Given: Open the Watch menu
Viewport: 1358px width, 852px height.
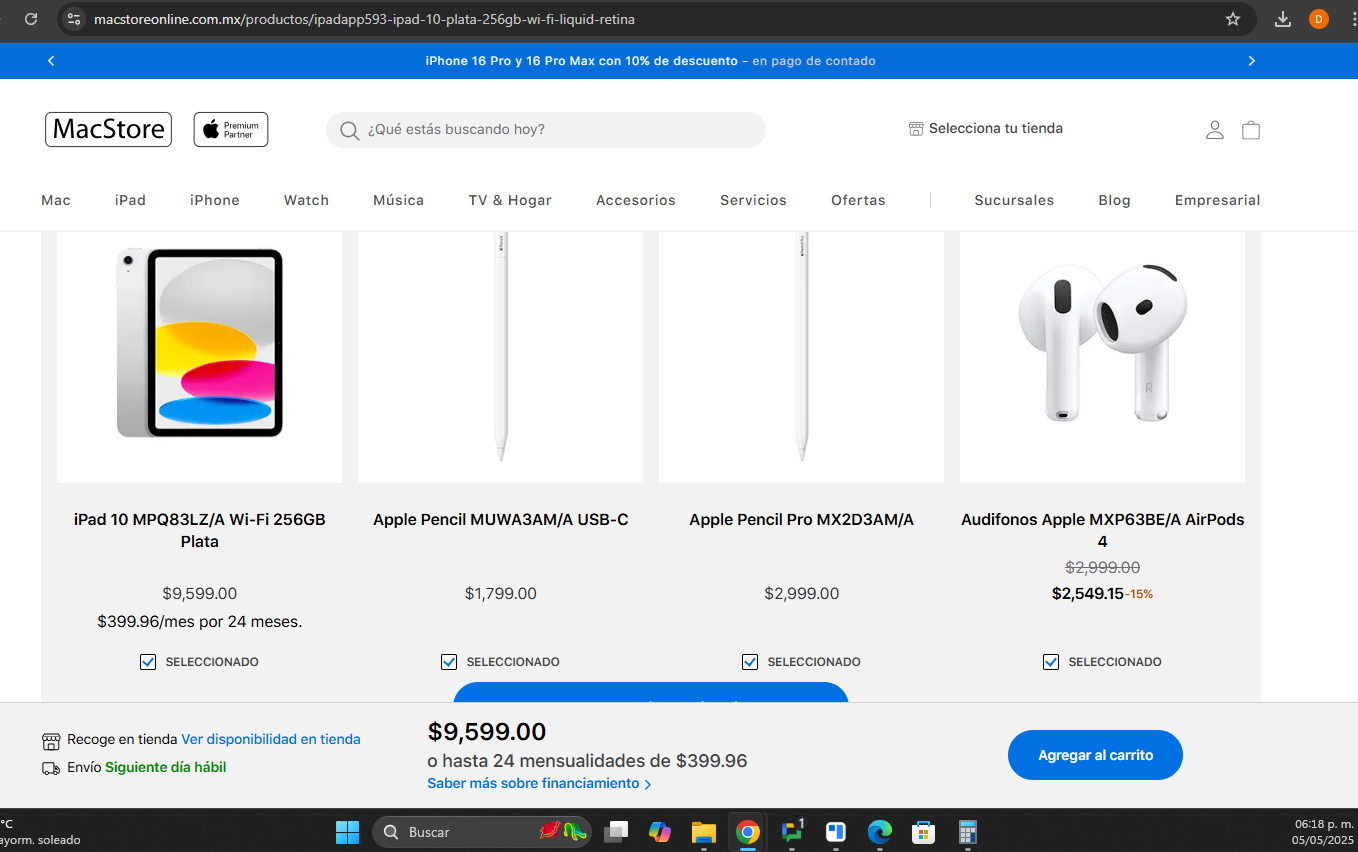Looking at the screenshot, I should [x=306, y=200].
